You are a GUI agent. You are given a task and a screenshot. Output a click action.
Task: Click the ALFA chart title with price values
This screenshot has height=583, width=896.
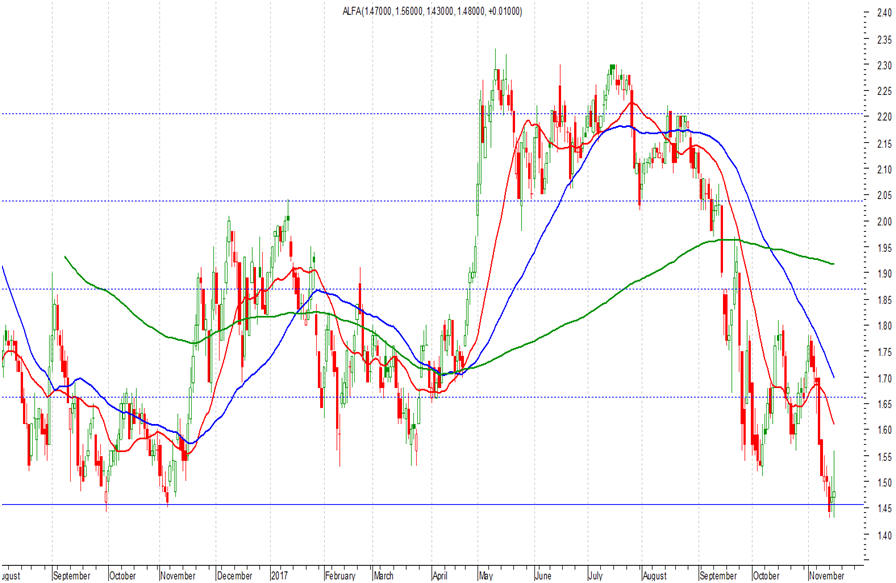click(x=432, y=11)
